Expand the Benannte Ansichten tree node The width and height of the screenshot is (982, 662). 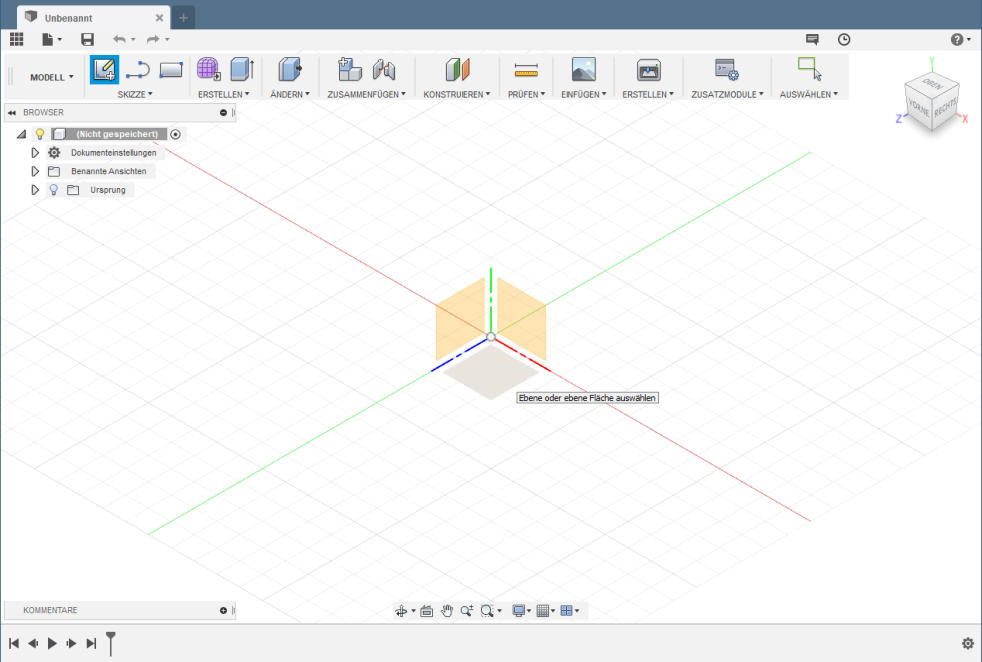tap(35, 171)
